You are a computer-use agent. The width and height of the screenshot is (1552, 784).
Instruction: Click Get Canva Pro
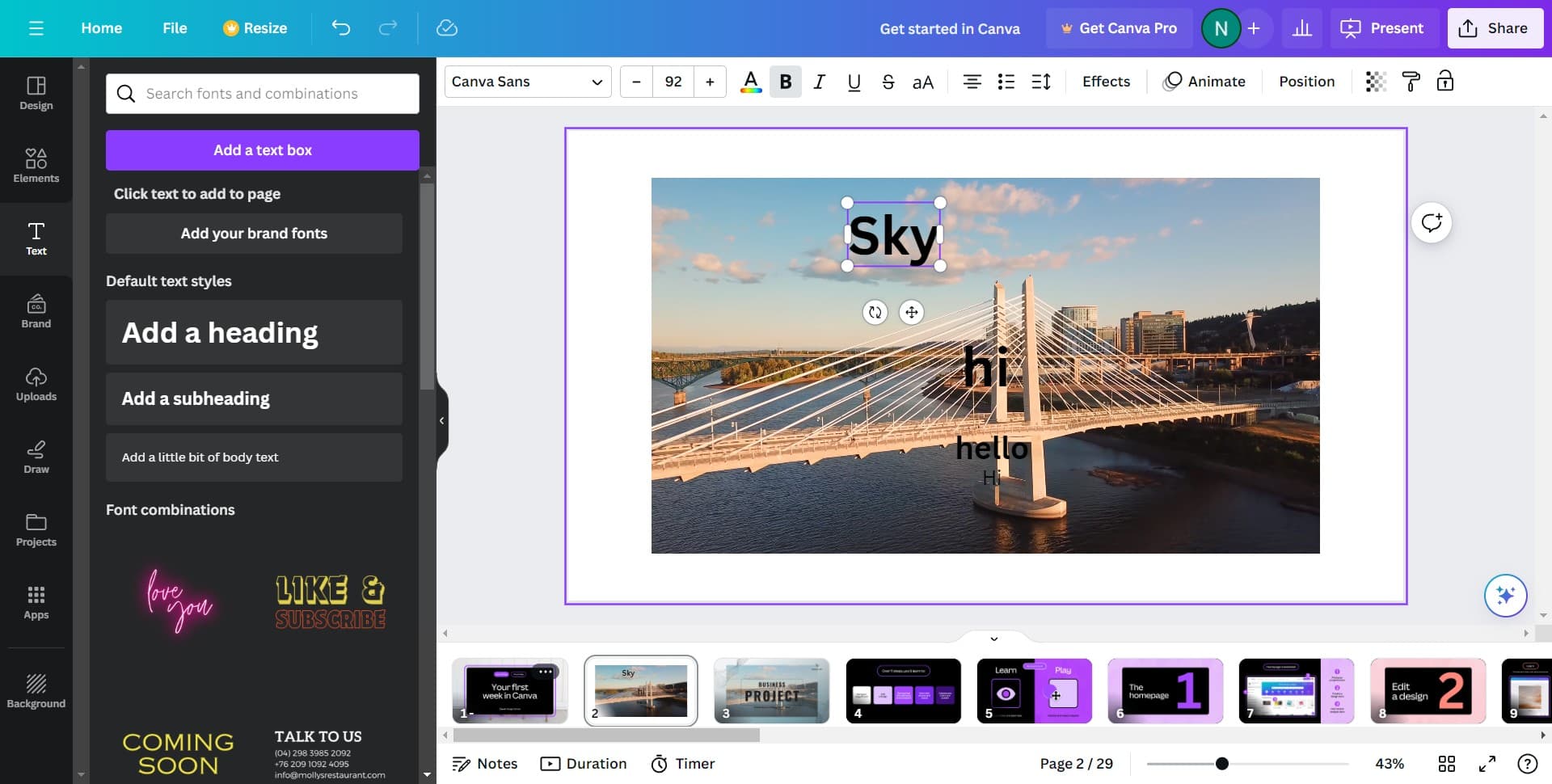point(1120,27)
